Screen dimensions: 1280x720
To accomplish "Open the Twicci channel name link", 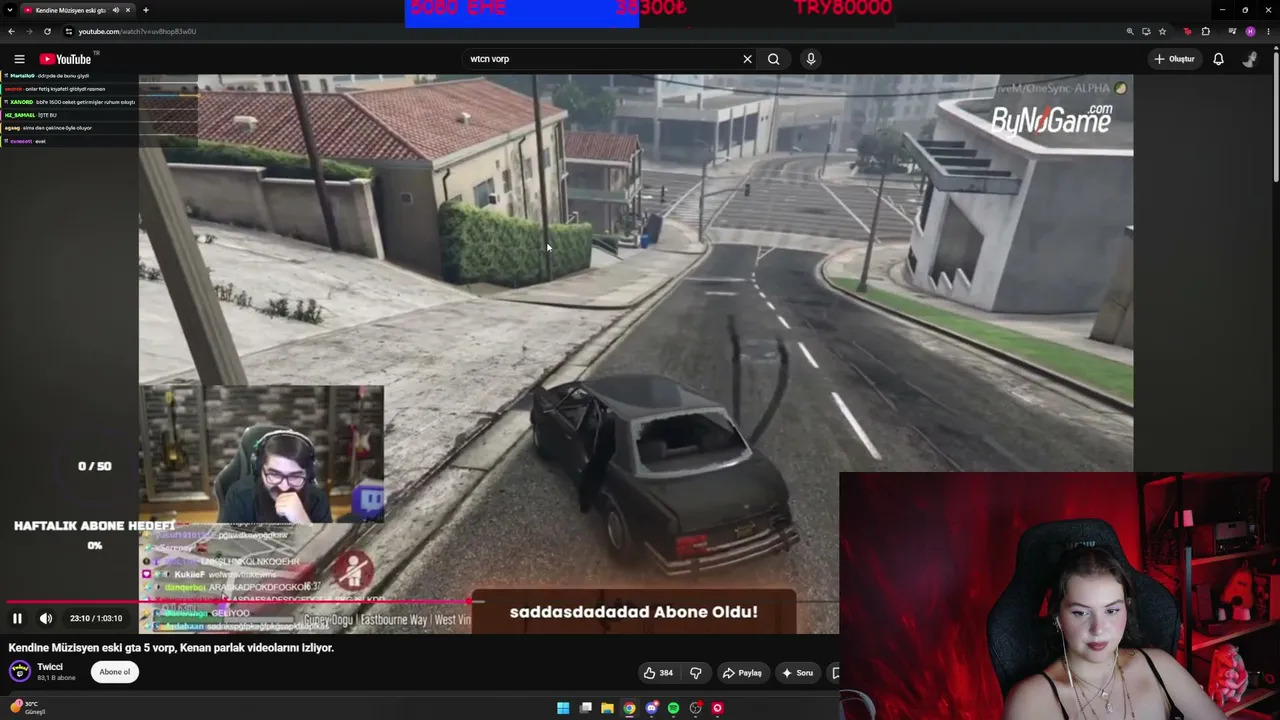I will click(x=50, y=667).
